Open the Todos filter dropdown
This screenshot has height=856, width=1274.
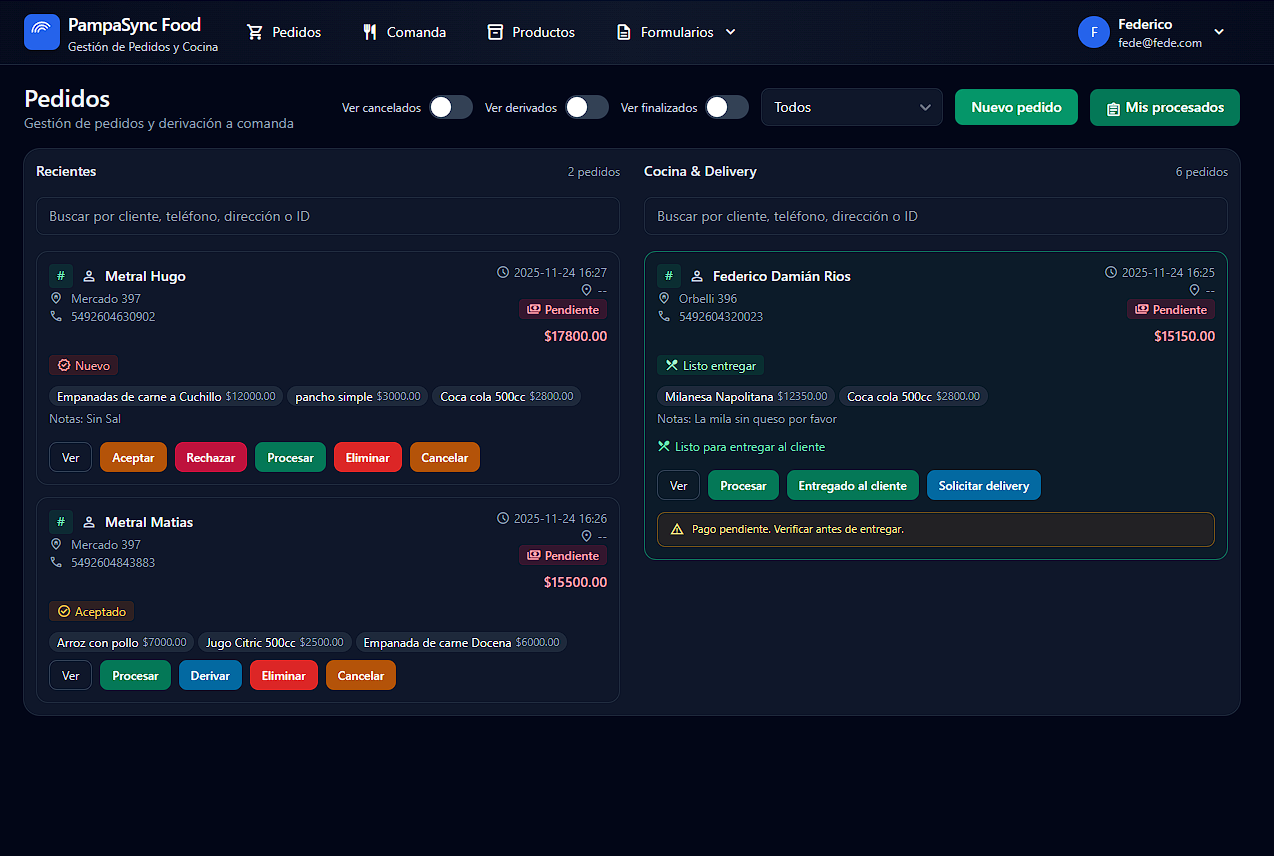coord(851,108)
